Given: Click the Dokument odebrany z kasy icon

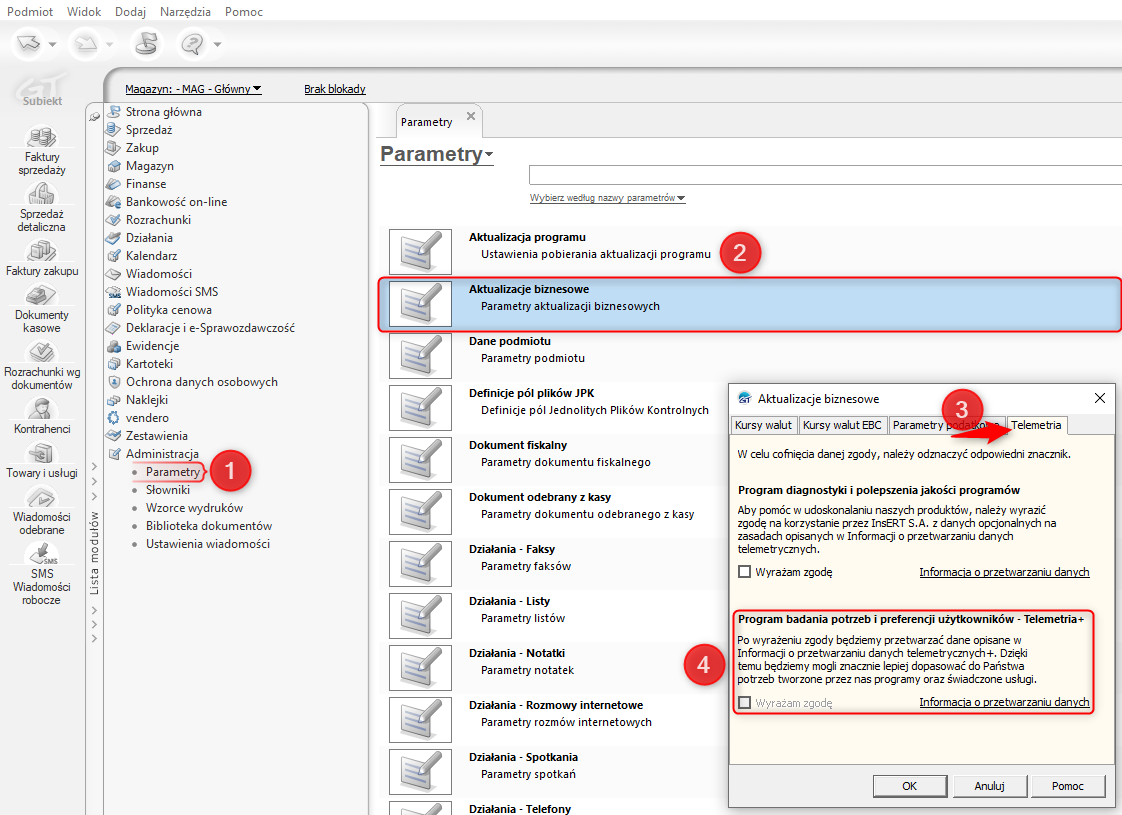Looking at the screenshot, I should tap(420, 512).
